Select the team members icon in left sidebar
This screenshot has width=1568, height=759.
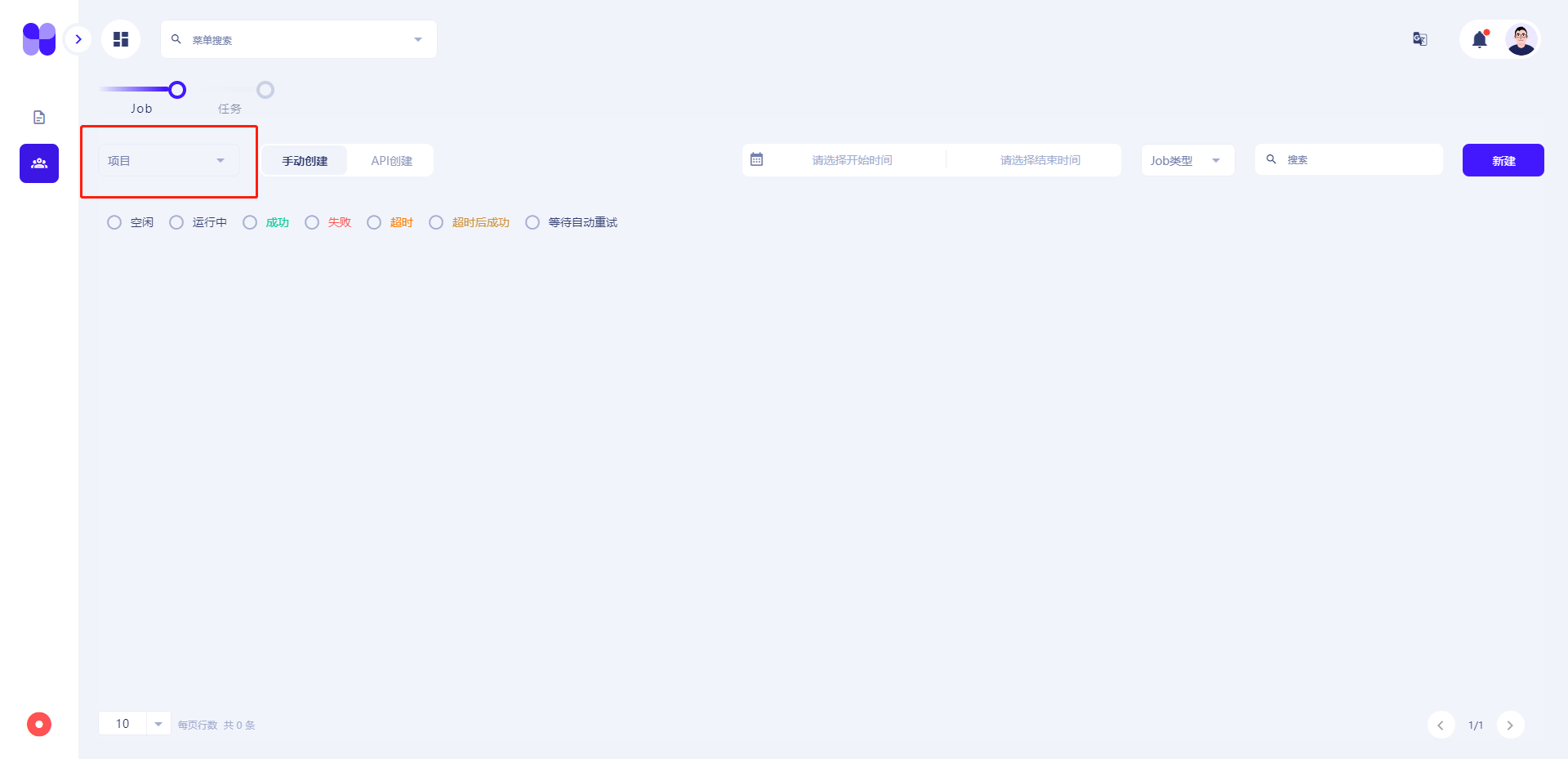click(x=38, y=163)
